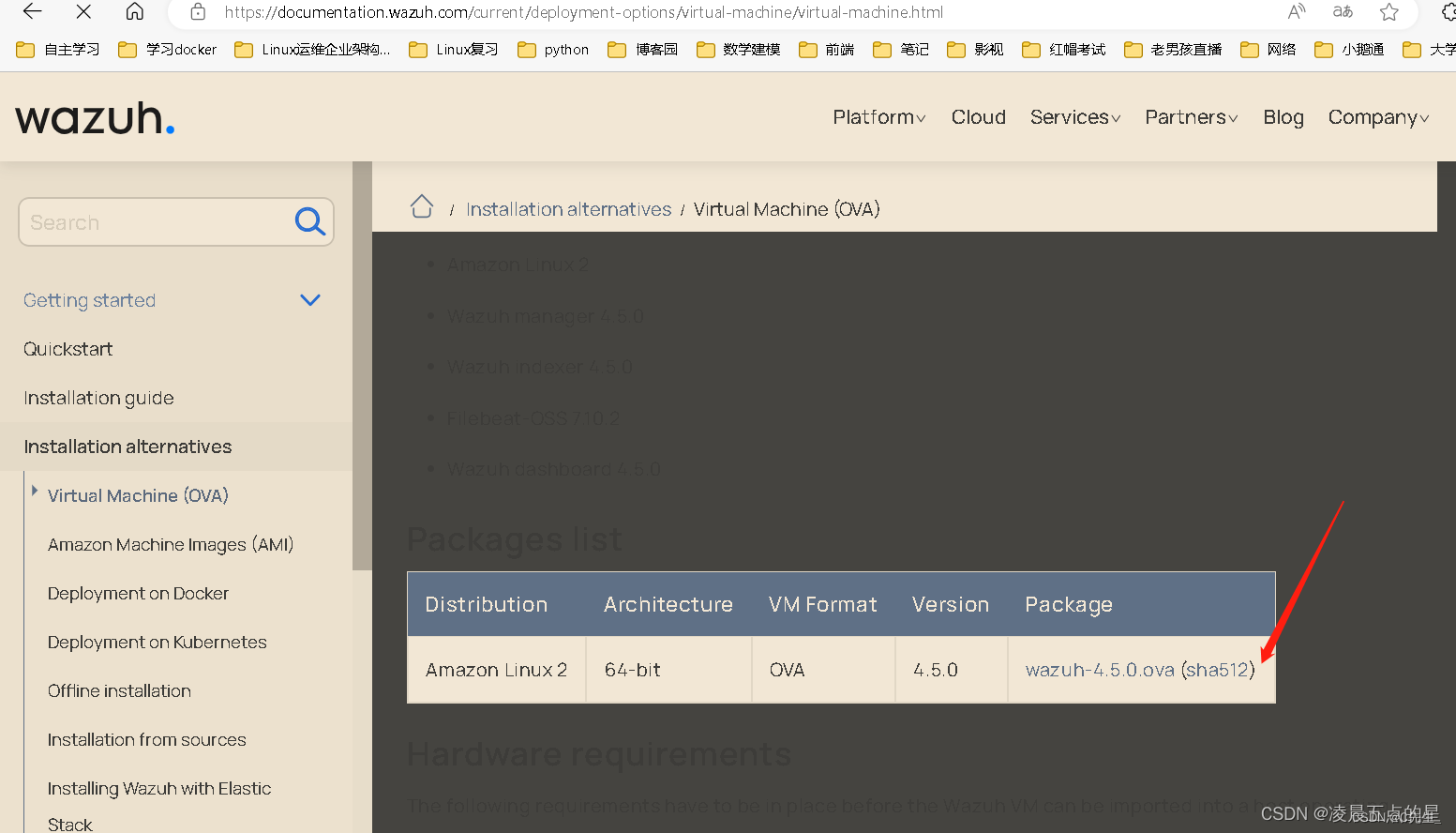Open the 学习docker bookmark folder
The height and width of the screenshot is (833, 1456).
click(x=168, y=50)
